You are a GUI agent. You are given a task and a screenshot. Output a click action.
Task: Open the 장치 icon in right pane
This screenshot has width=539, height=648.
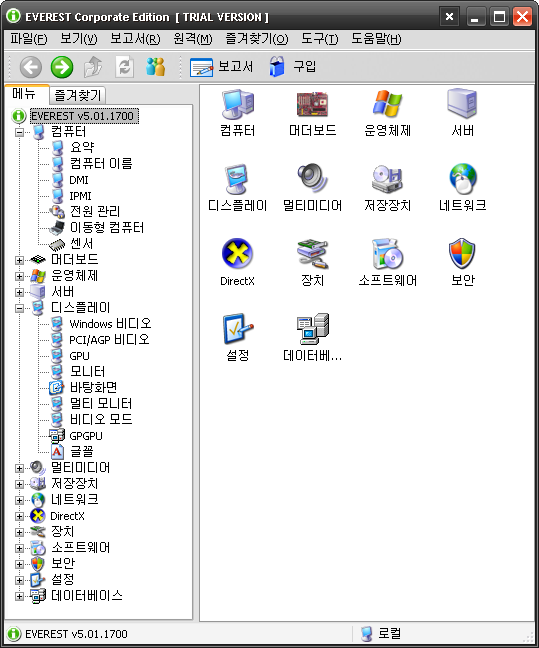(x=312, y=253)
